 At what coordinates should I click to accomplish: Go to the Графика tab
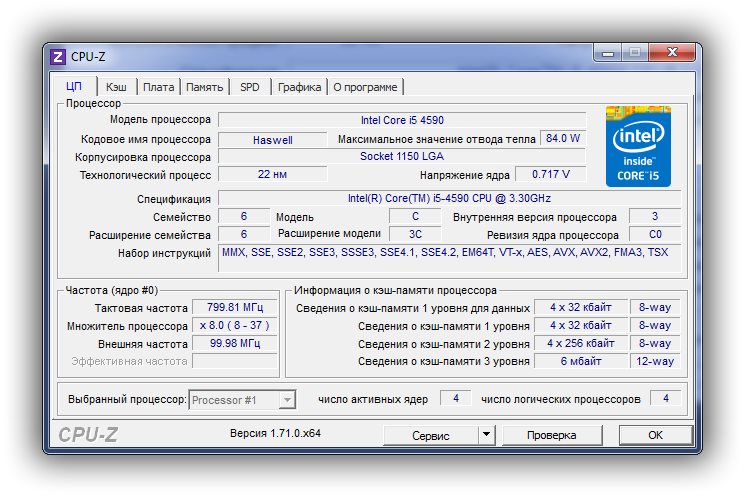(299, 87)
